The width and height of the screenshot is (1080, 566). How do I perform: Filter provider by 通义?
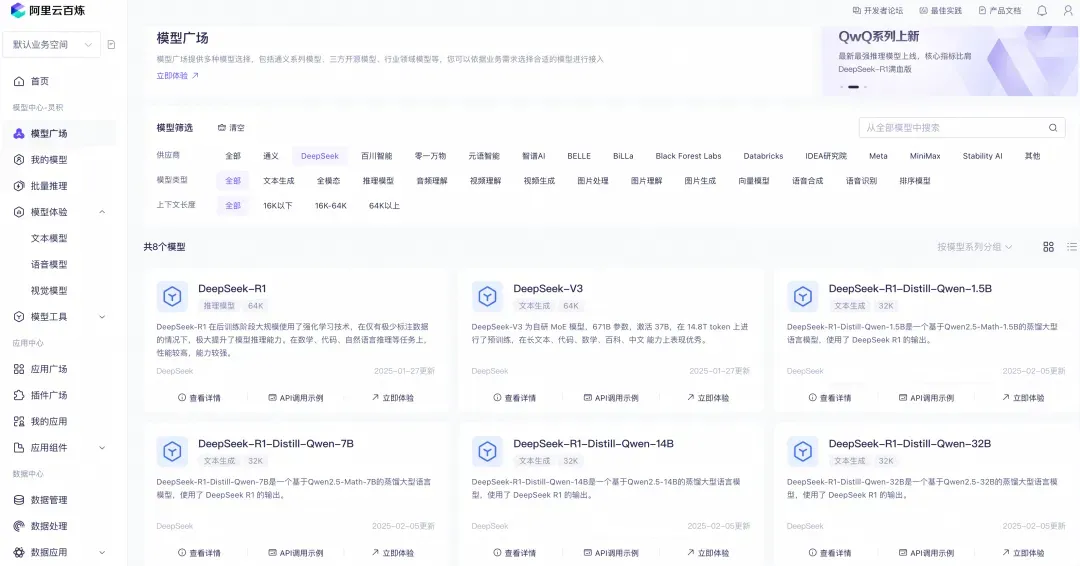(x=271, y=156)
